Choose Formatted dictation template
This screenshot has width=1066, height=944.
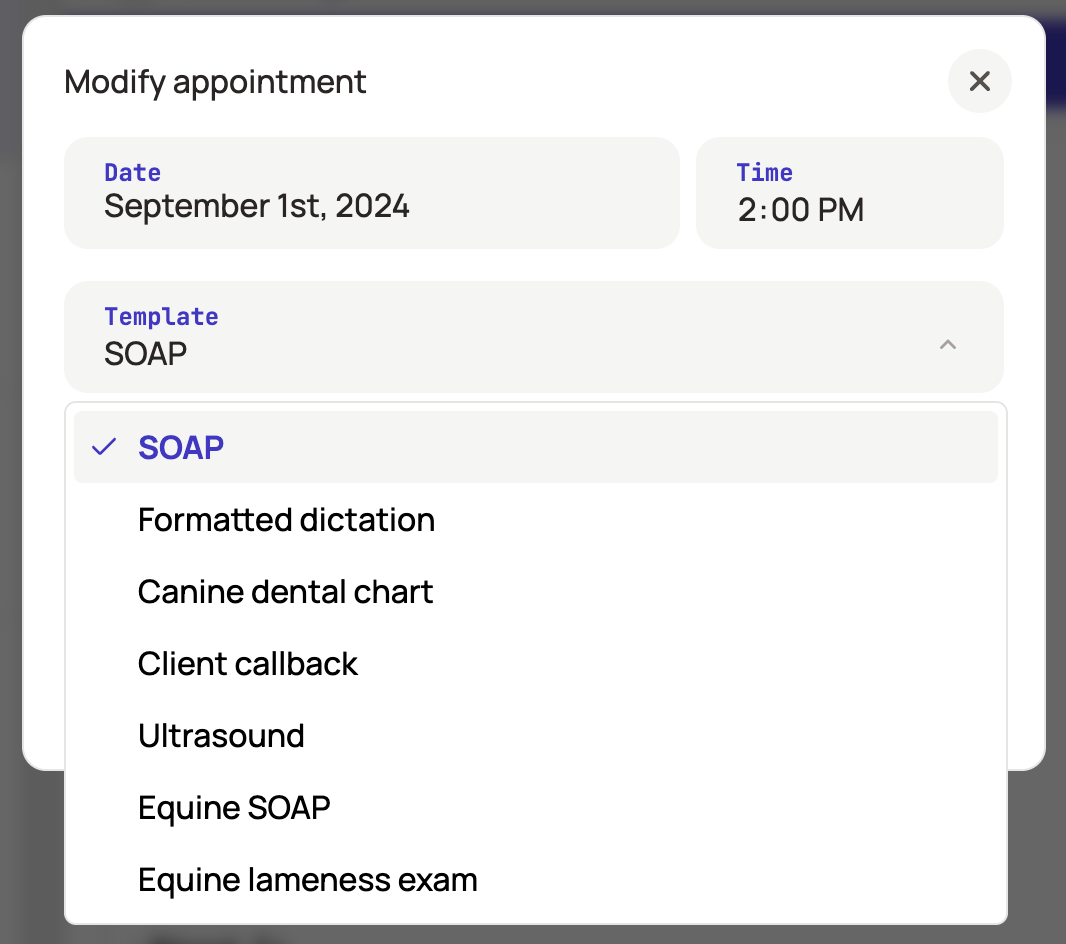click(x=536, y=519)
